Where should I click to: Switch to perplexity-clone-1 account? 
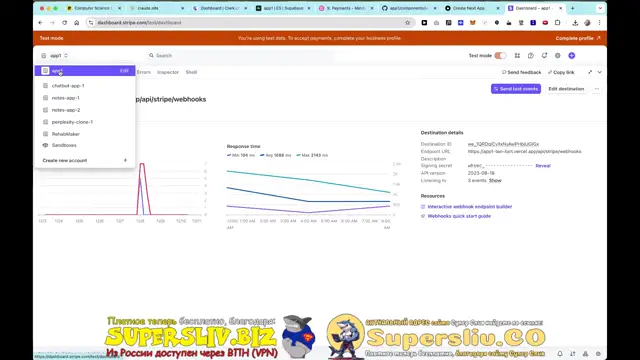(72, 122)
